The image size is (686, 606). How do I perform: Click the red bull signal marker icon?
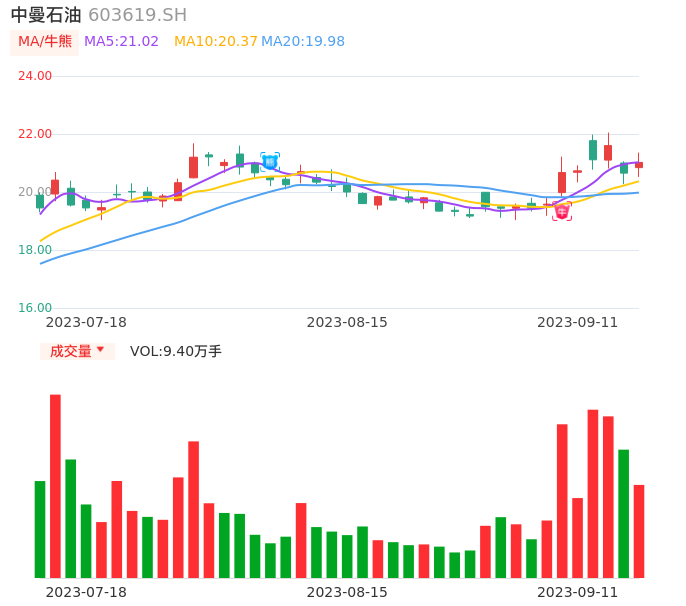(562, 211)
